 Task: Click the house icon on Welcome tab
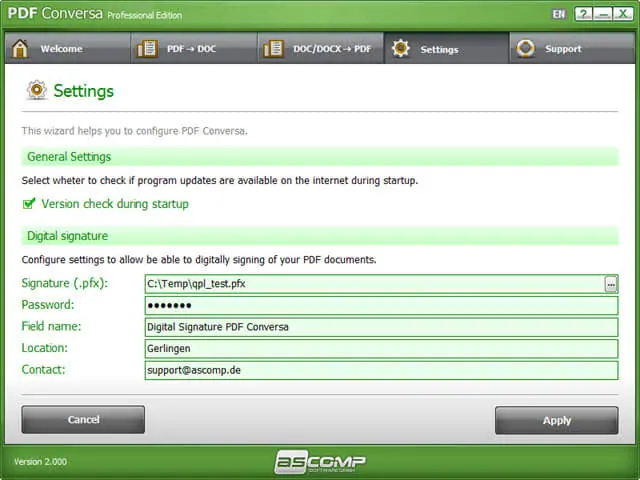[x=20, y=49]
